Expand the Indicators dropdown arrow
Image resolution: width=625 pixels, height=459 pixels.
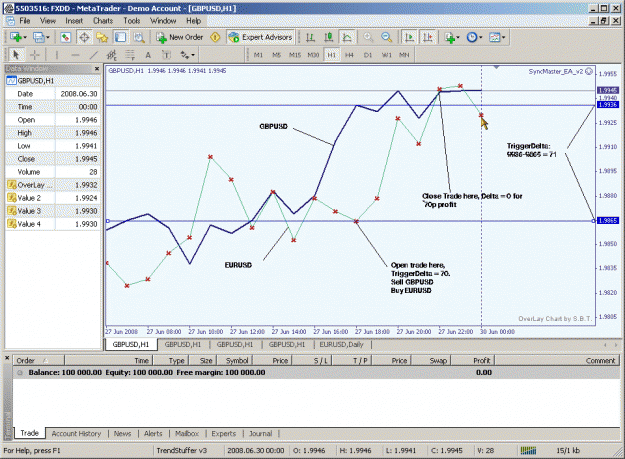(x=458, y=37)
